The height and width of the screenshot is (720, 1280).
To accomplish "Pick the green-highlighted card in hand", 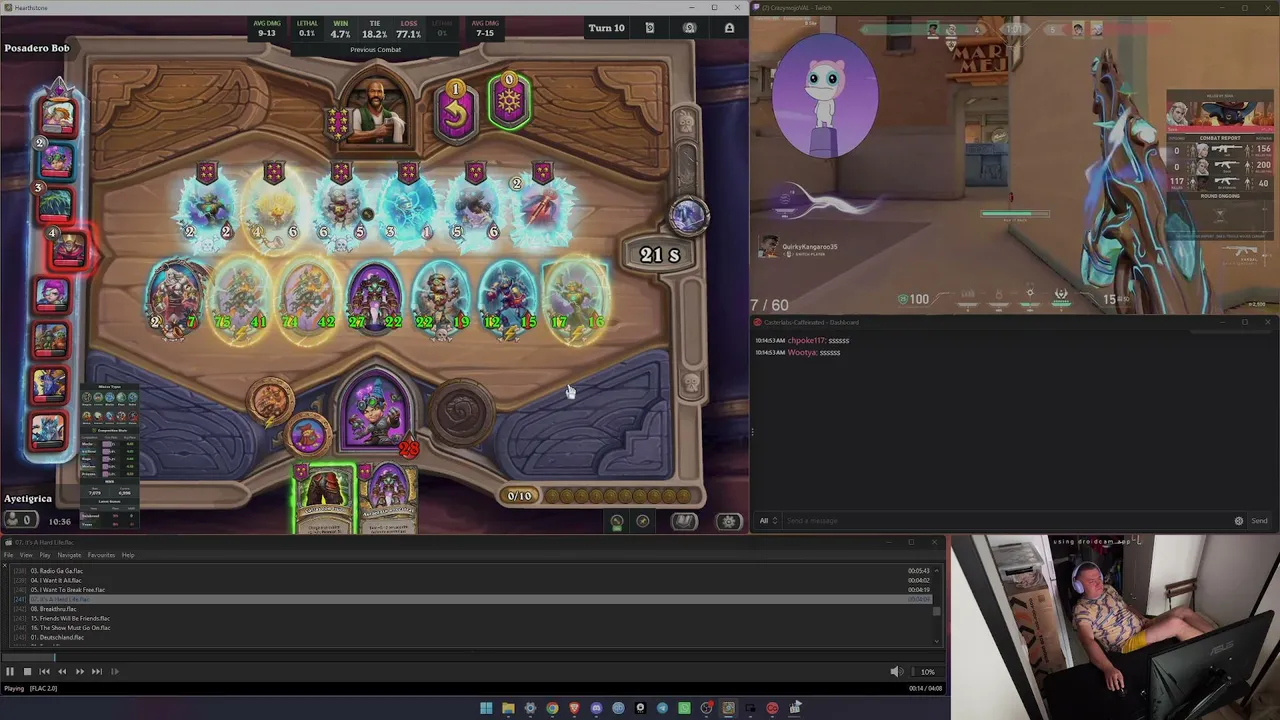I will click(324, 498).
